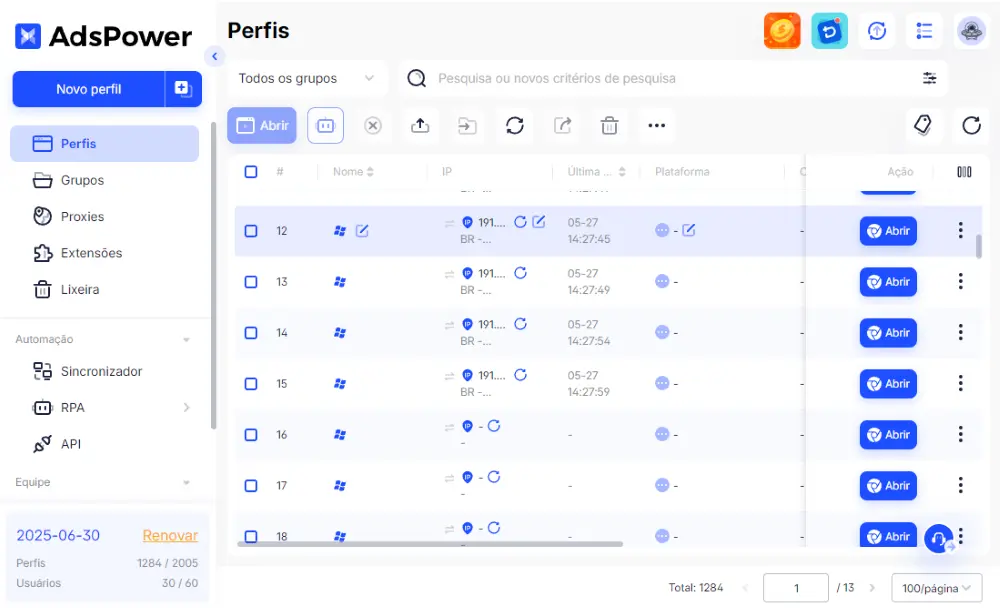Click the move-to-group toolbar icon
Viewport: 1000px width, 608px height.
(x=467, y=126)
